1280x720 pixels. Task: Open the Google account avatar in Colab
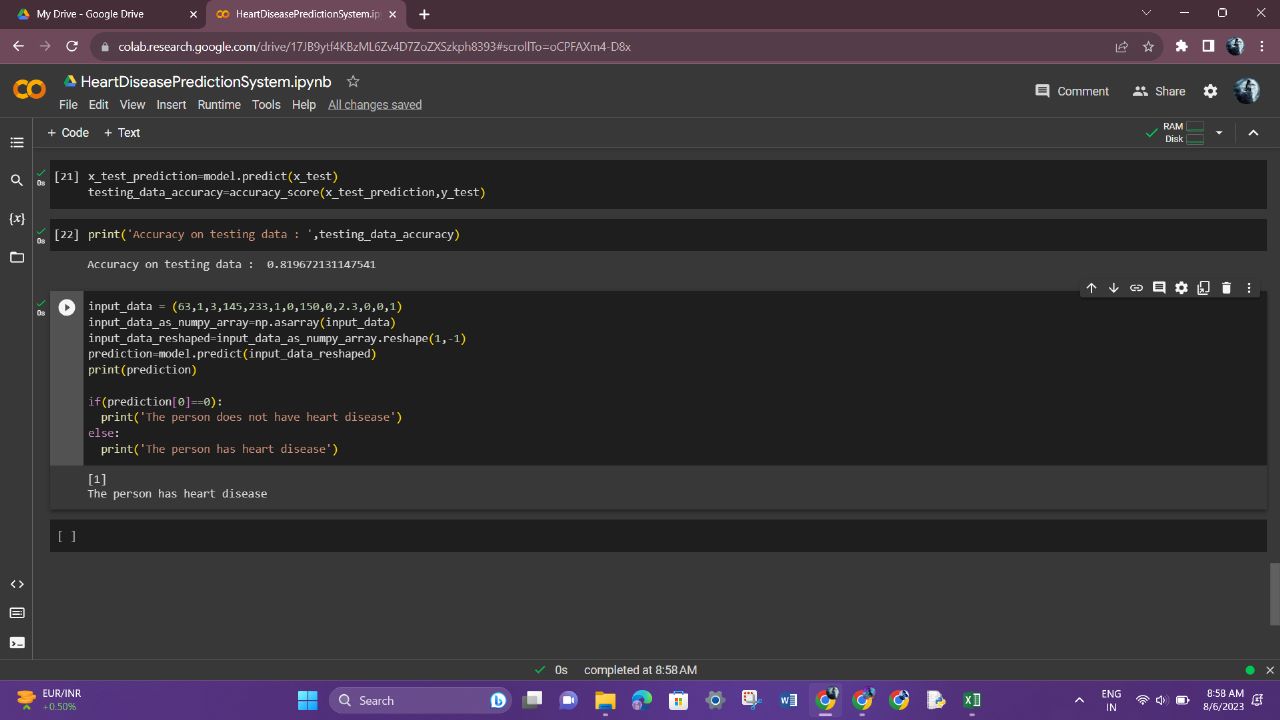coord(1247,91)
